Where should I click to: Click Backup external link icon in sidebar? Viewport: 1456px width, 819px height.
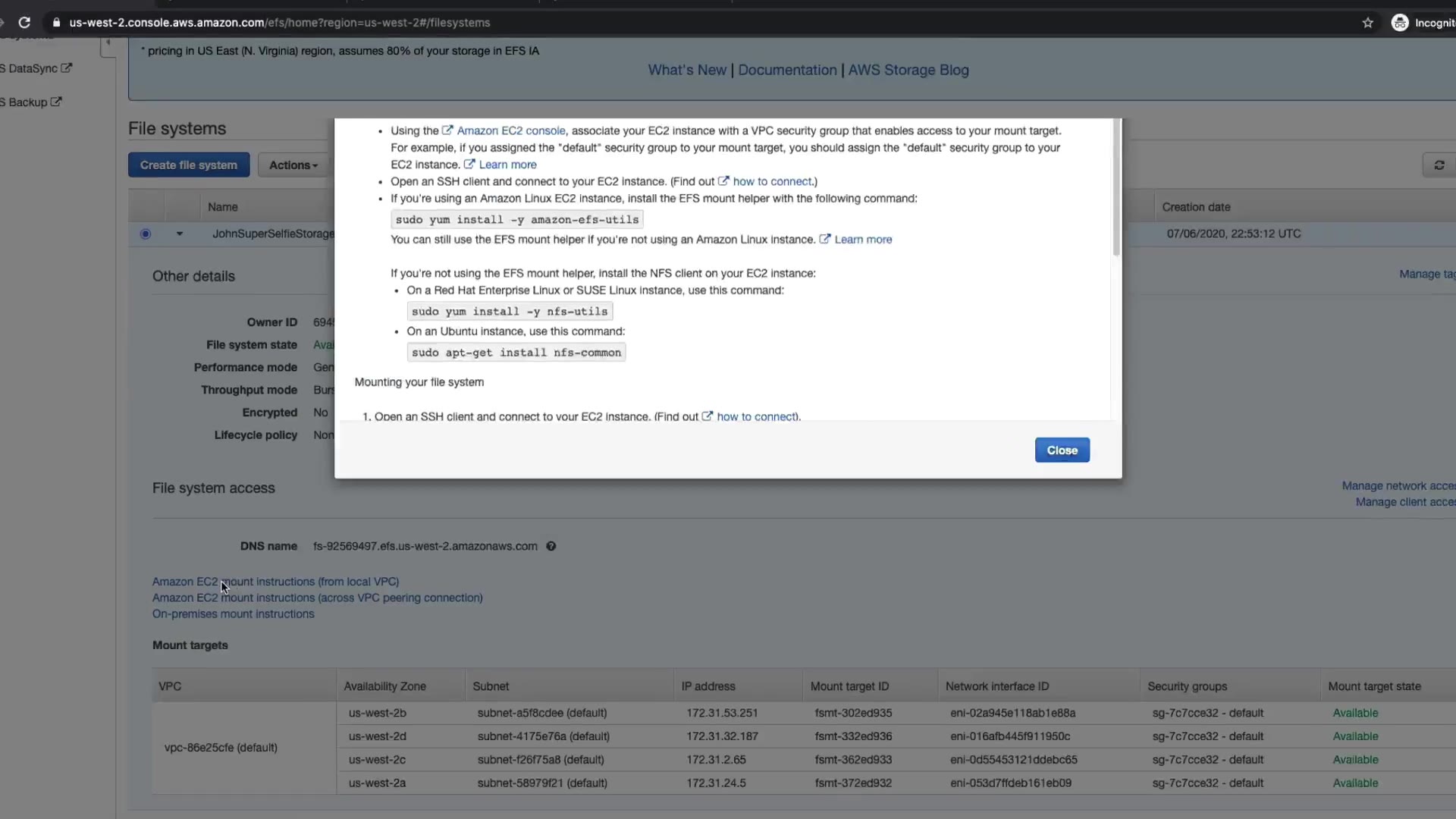point(56,102)
